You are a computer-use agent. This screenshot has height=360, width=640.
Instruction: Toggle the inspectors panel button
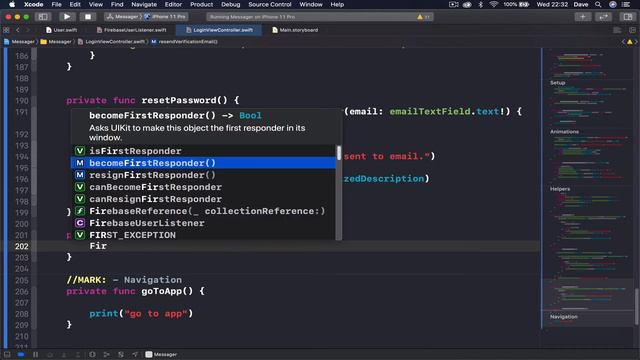coord(628,17)
